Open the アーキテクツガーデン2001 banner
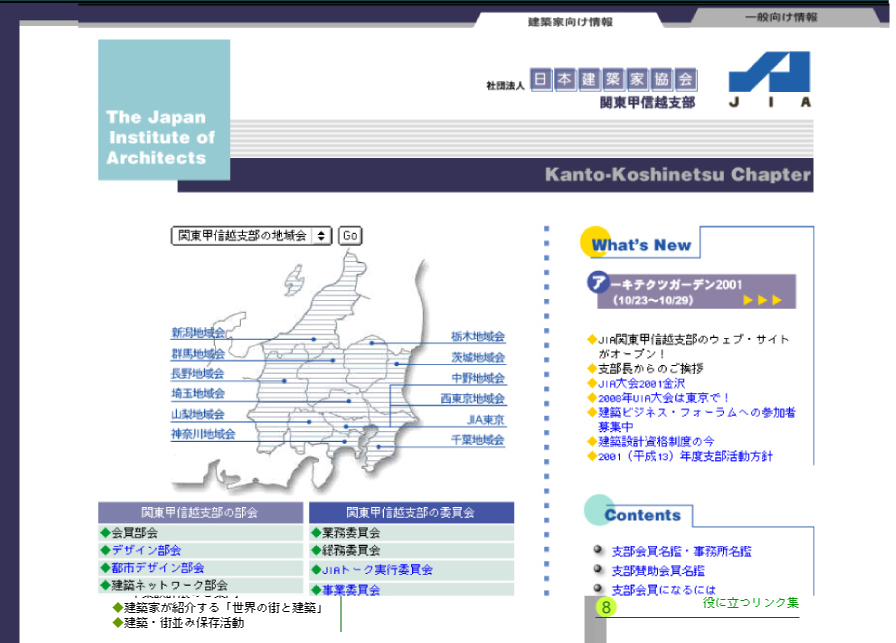This screenshot has height=643, width=896. tap(691, 291)
